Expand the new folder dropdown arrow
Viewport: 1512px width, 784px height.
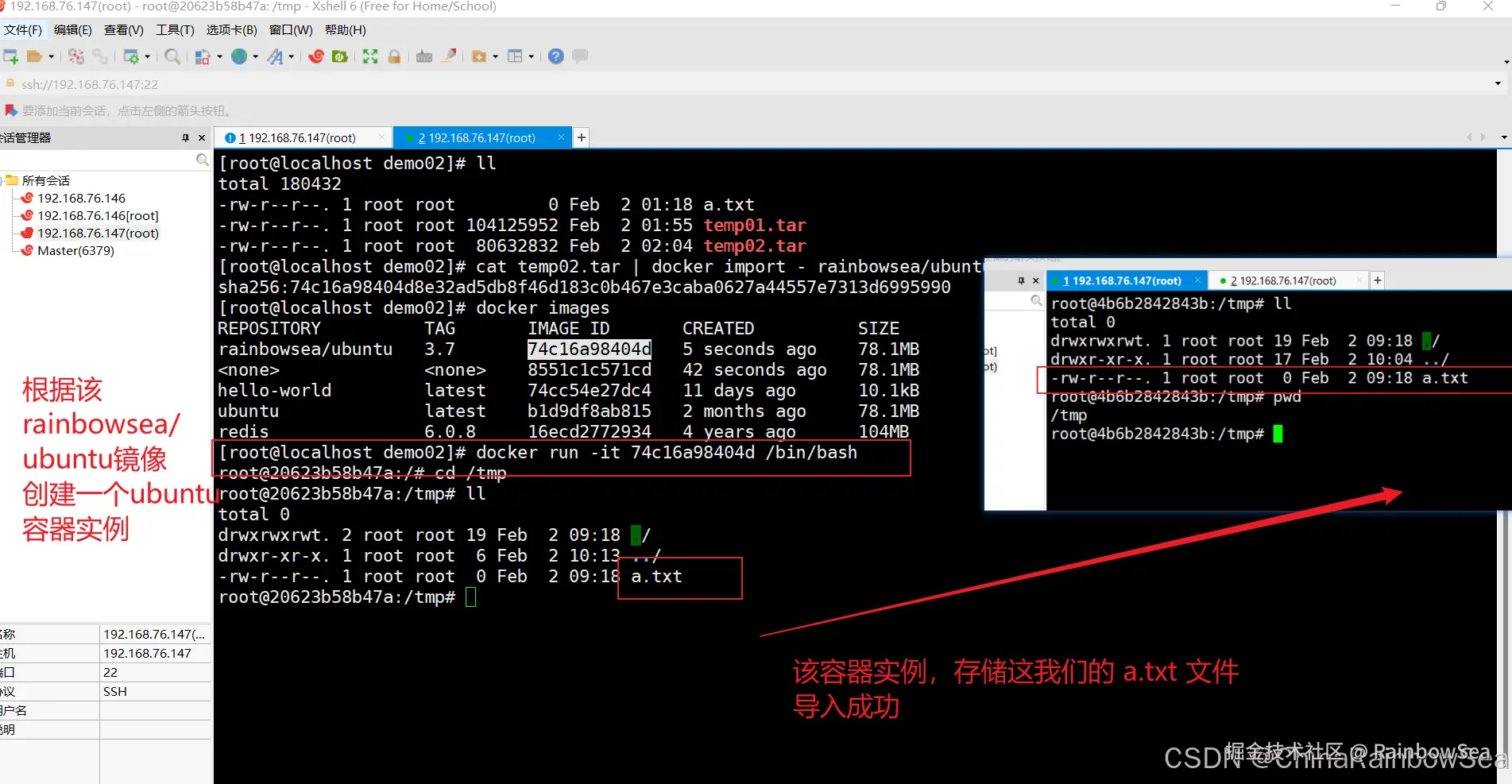pos(495,56)
